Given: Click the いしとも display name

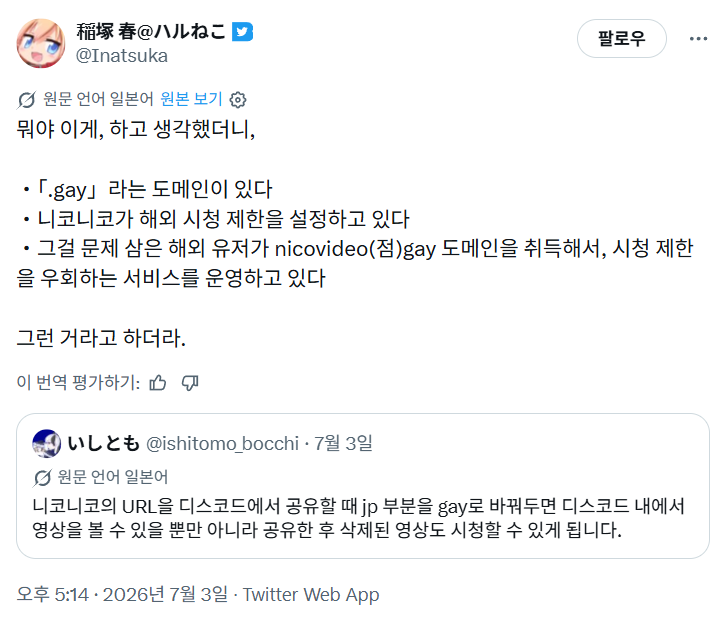Looking at the screenshot, I should point(103,444).
